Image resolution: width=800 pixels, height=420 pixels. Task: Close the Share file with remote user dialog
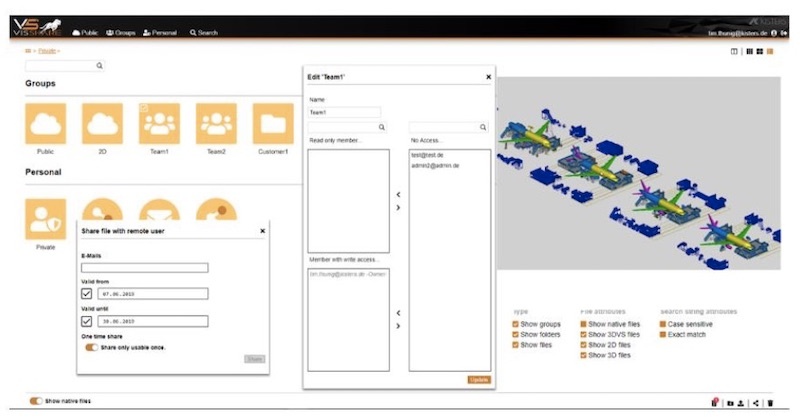point(262,231)
